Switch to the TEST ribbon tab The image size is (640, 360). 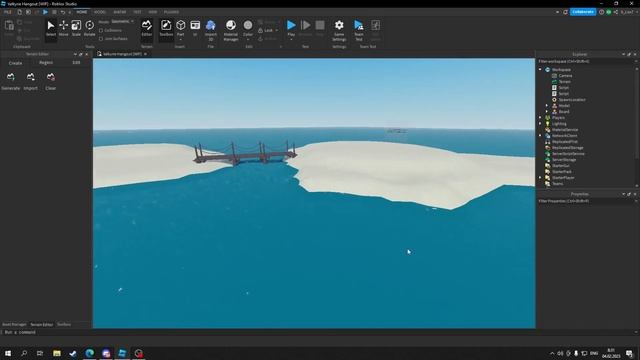point(138,12)
